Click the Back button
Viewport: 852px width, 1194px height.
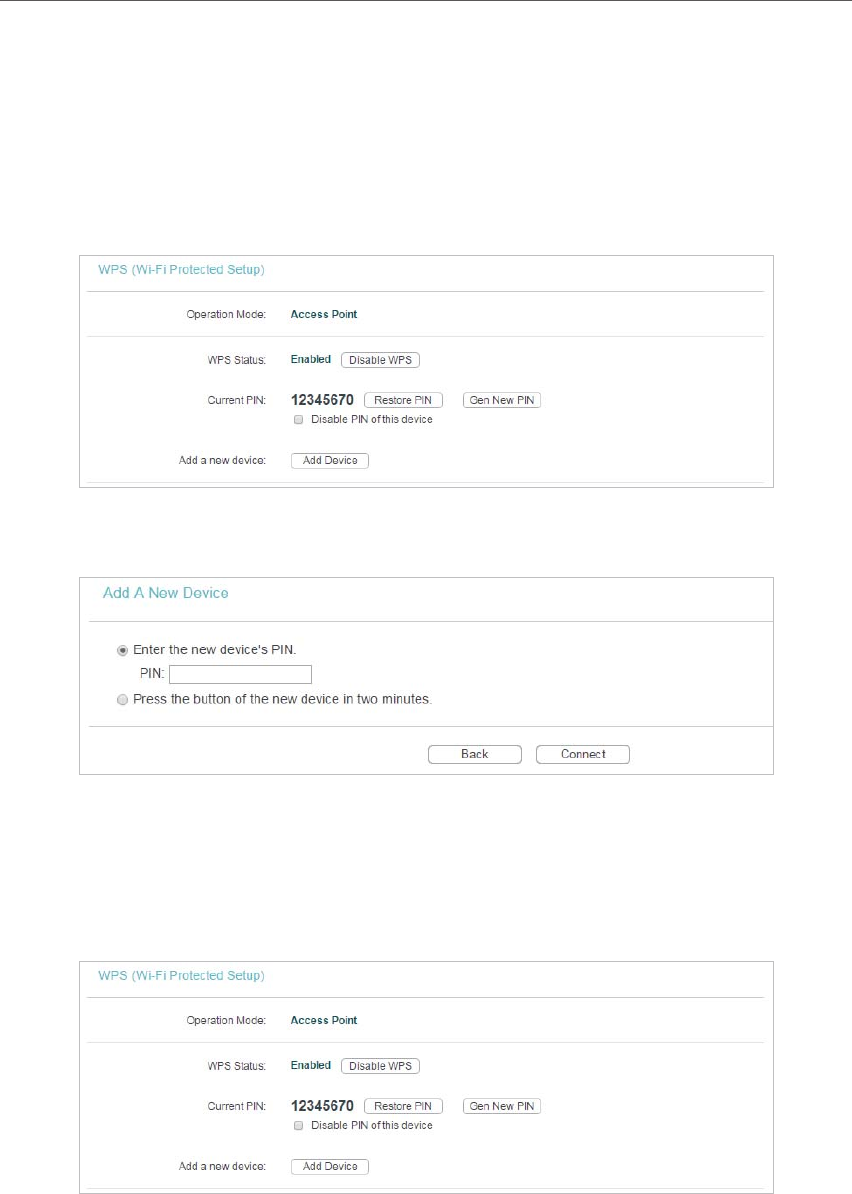474,755
